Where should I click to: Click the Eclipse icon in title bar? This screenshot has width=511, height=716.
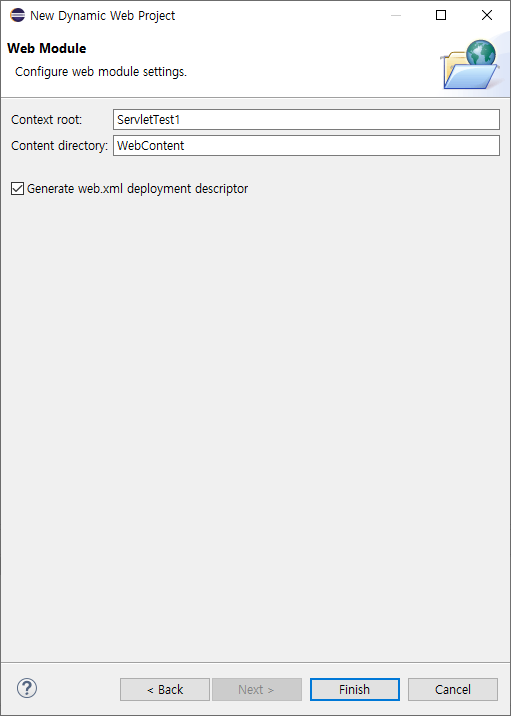(17, 16)
